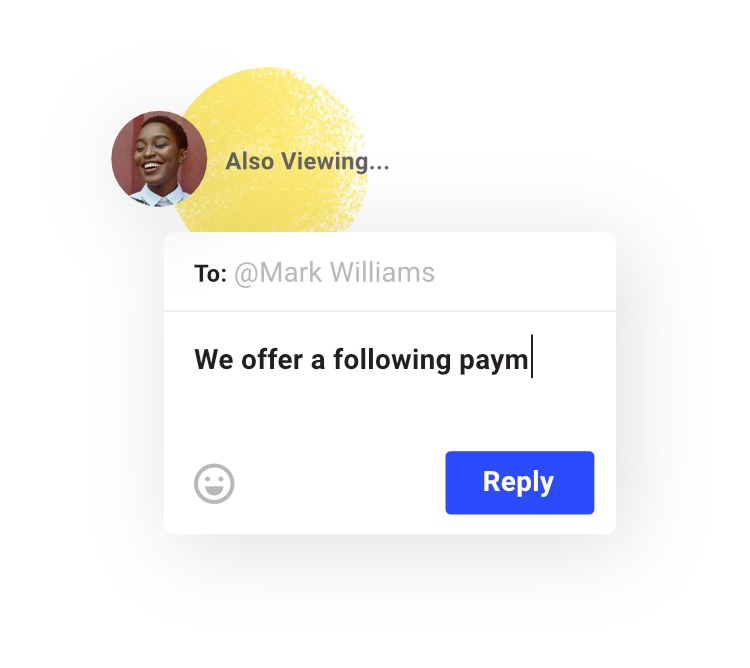Click the '@' symbol before Mark Williams

[x=246, y=274]
